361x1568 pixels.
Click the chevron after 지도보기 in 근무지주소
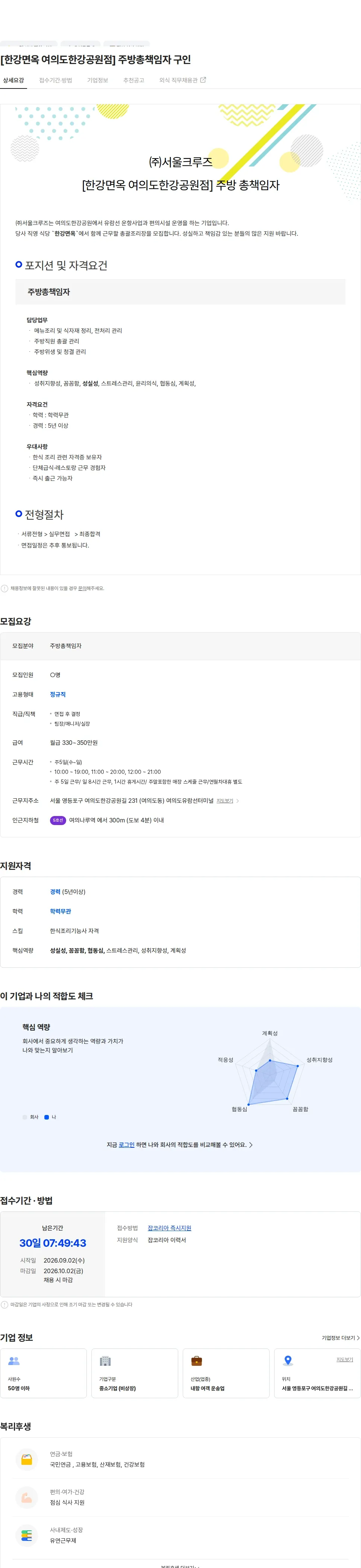click(x=238, y=801)
